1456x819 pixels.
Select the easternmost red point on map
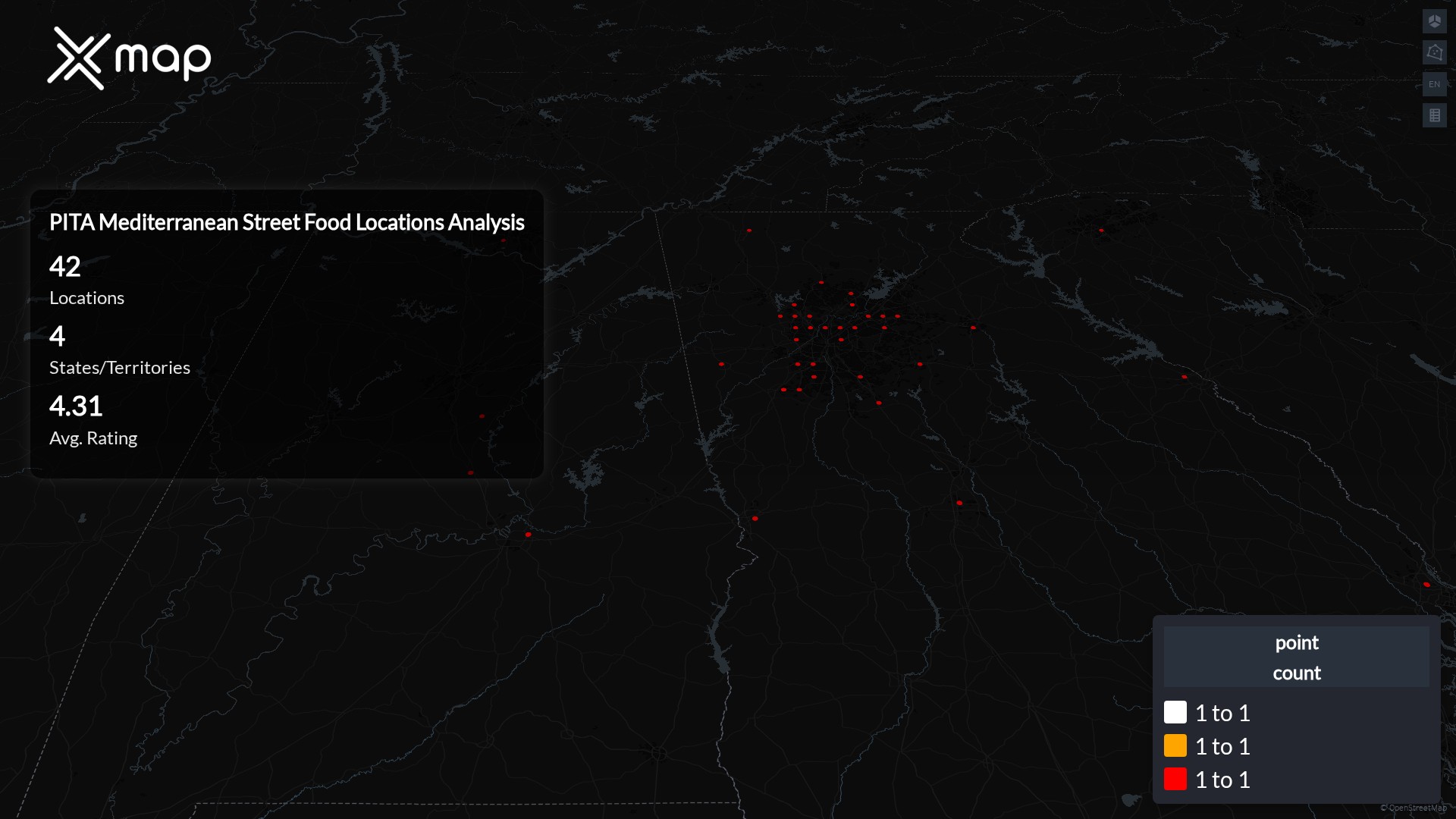tap(1426, 585)
